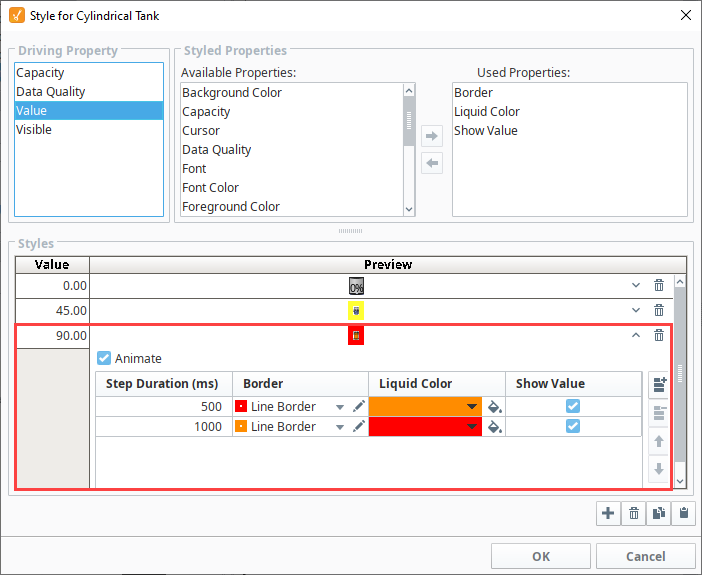This screenshot has height=575, width=702.
Task: Click the Step Duration (ms) column header
Action: pyautogui.click(x=164, y=384)
